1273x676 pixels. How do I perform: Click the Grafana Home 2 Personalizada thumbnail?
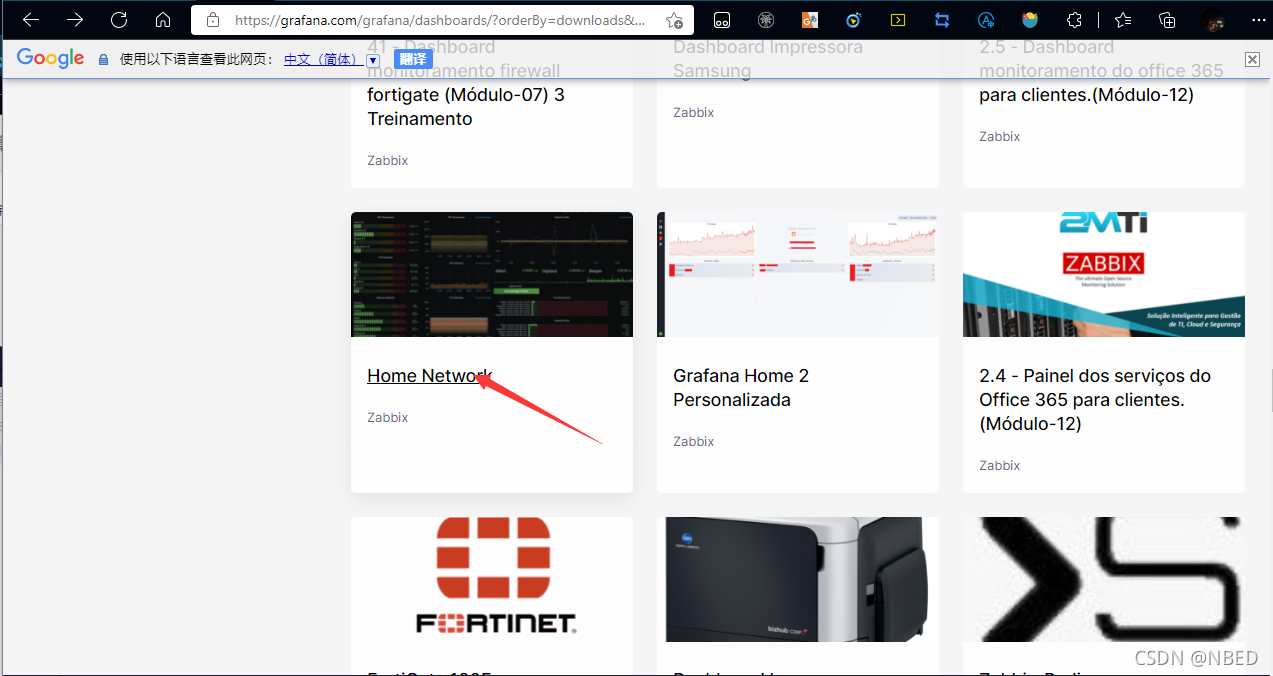pos(798,274)
